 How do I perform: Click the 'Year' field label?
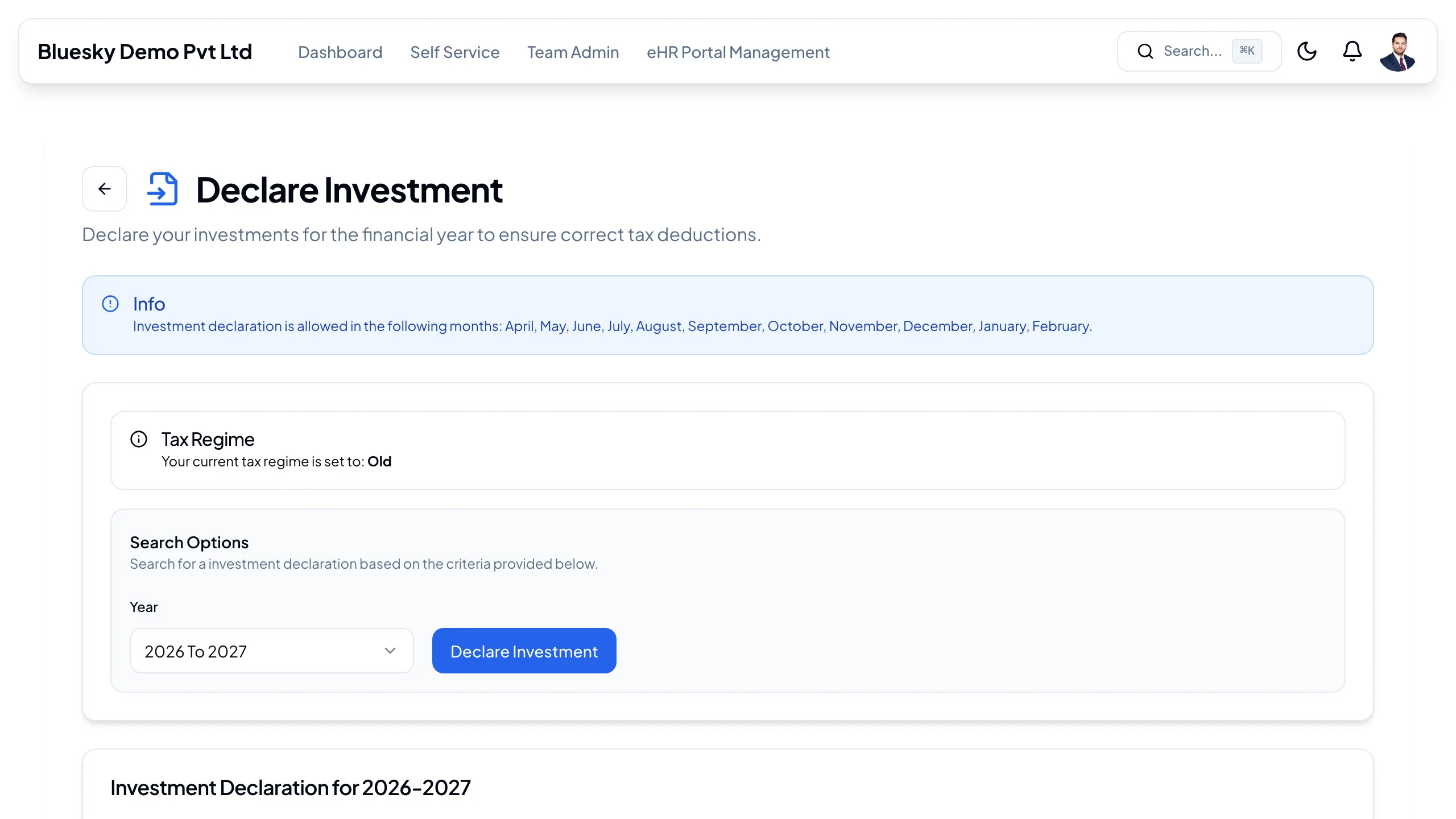coord(144,607)
